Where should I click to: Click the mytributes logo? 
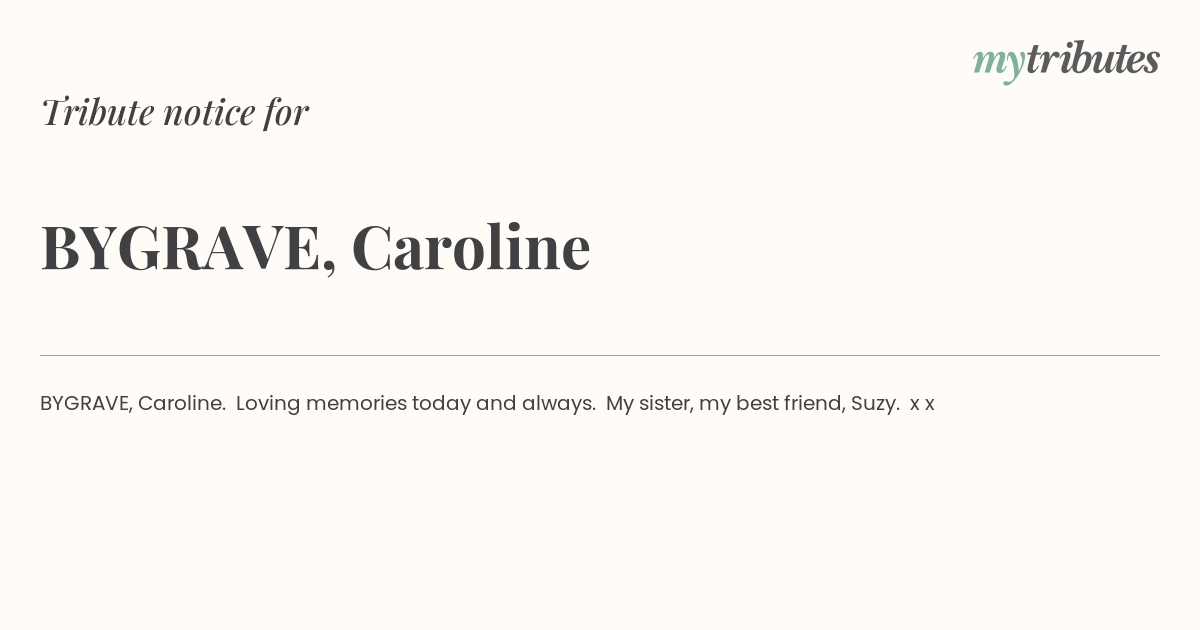[x=1066, y=60]
